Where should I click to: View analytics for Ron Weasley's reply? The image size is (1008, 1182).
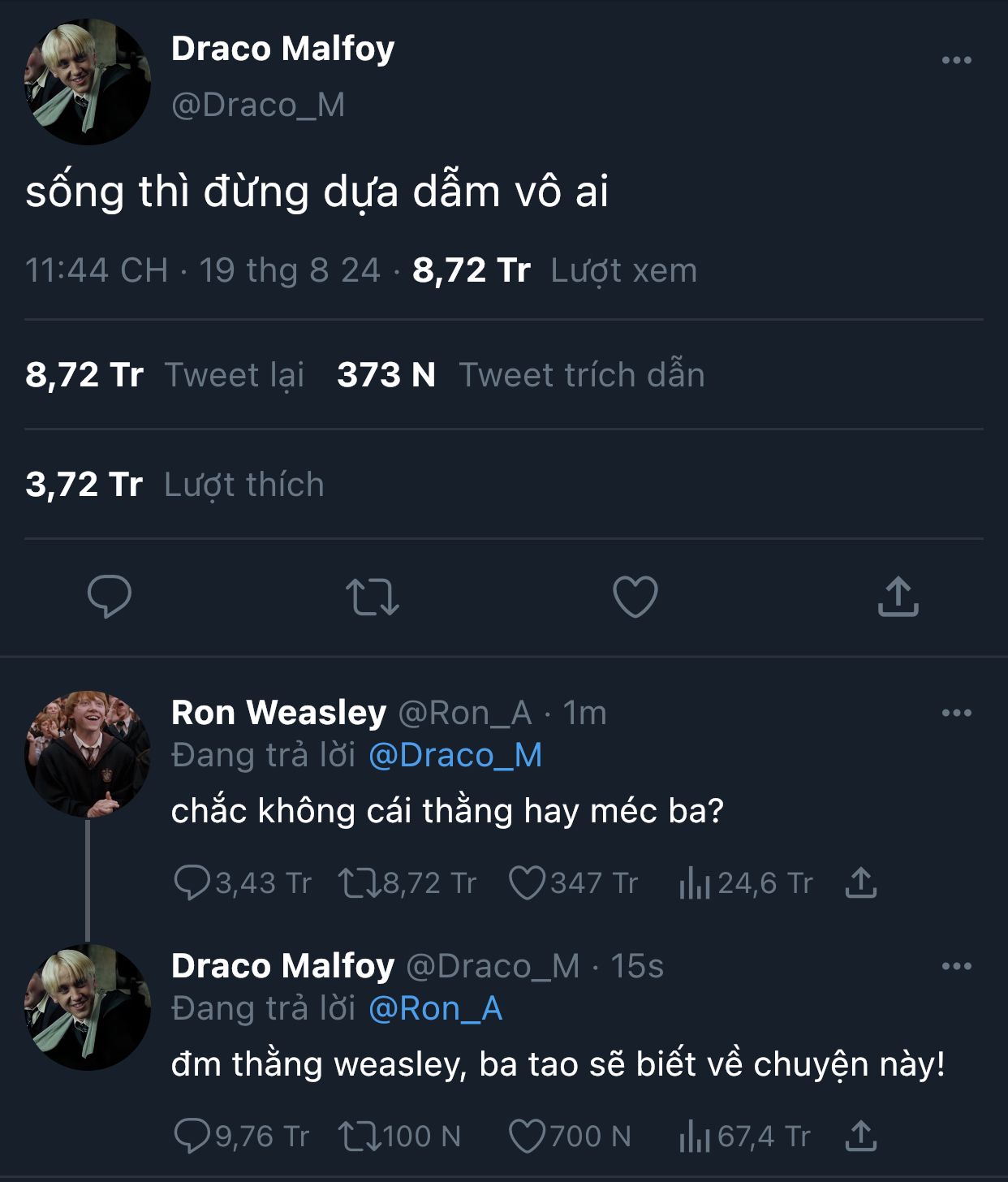(x=695, y=882)
